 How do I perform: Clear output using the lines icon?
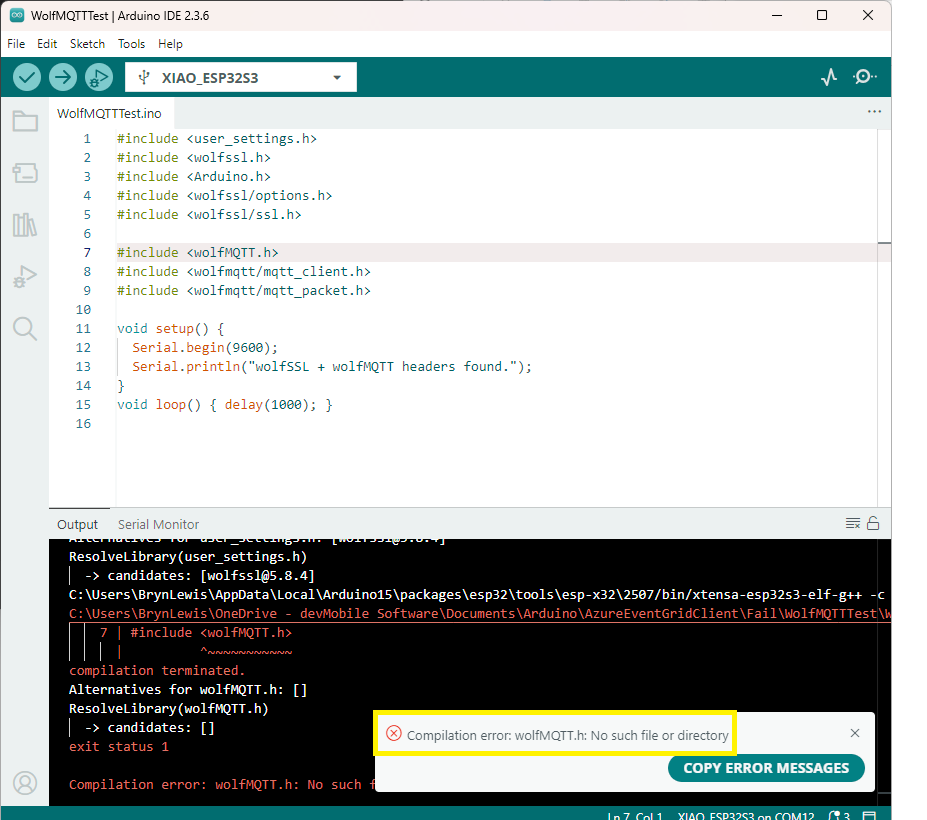[853, 523]
